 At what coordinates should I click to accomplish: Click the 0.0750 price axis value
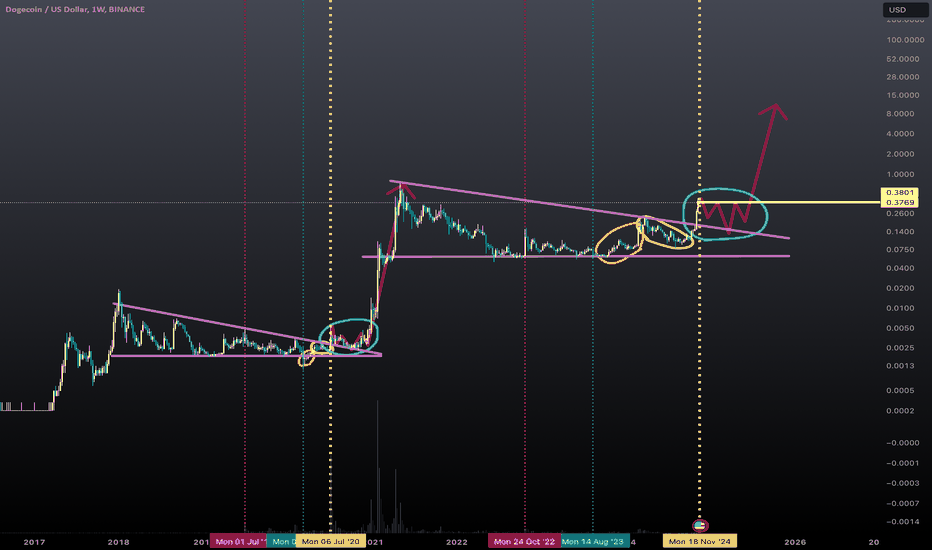(x=900, y=250)
